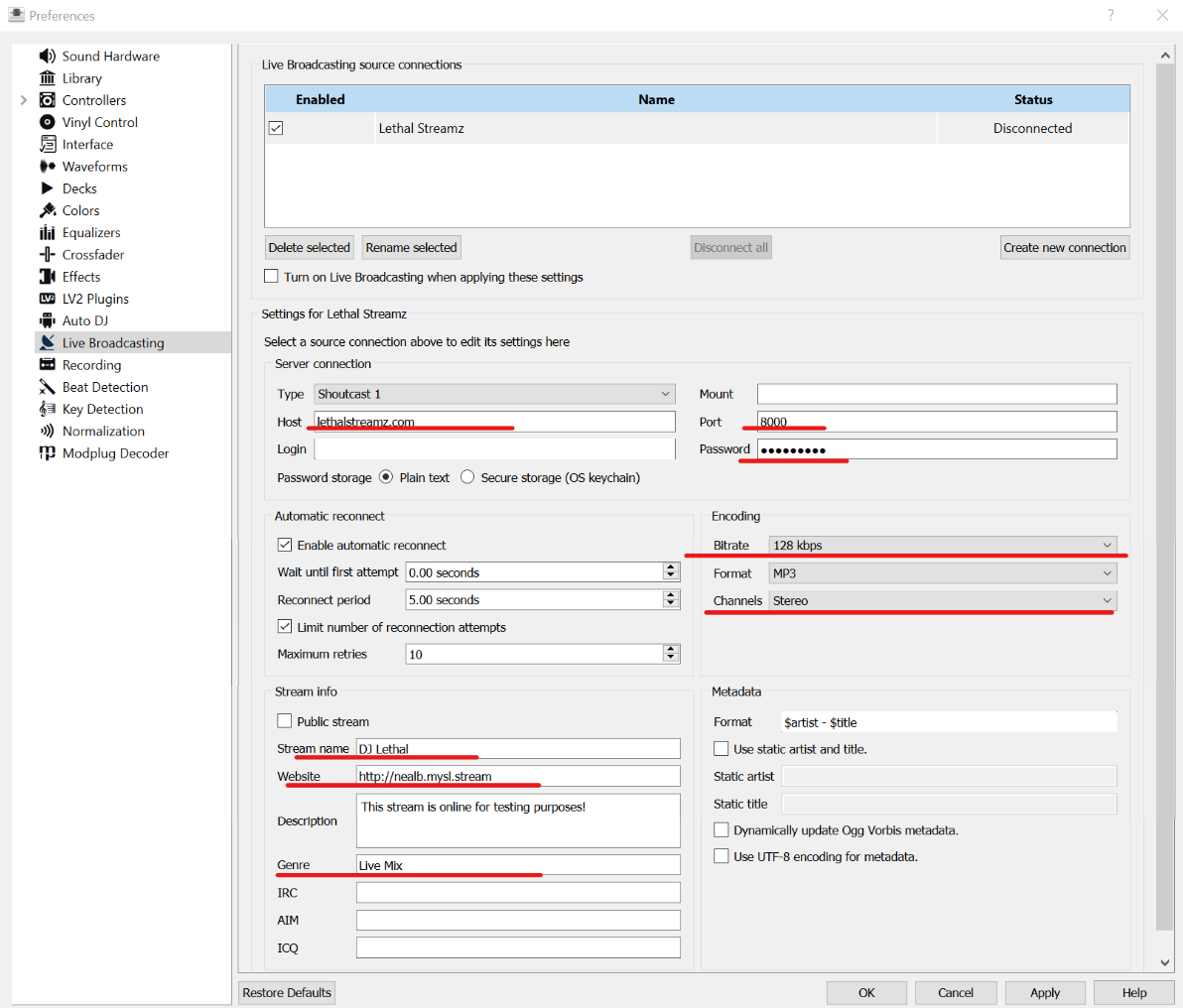Check the Public stream checkbox
Screen dimensions: 1183x1008
tap(285, 720)
